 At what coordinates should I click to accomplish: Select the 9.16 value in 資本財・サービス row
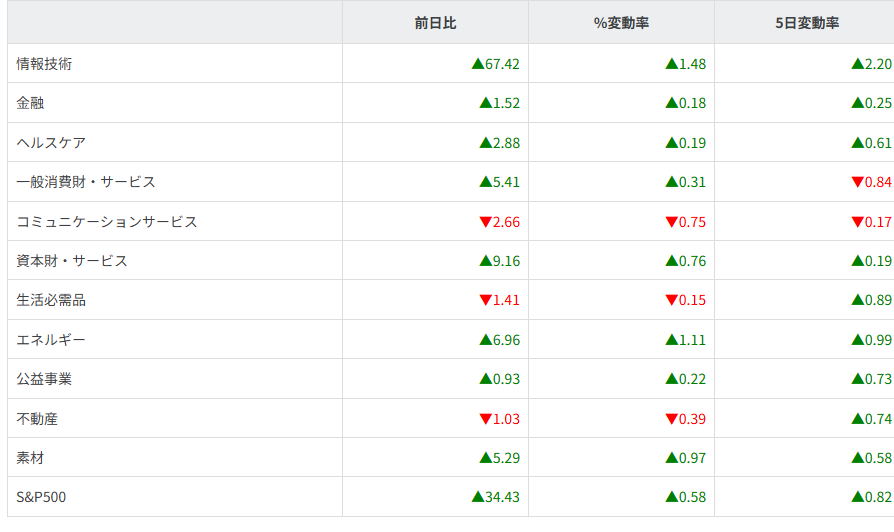coord(506,261)
